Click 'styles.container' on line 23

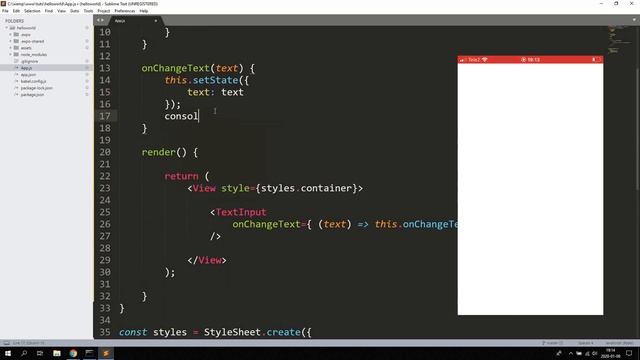tap(306, 188)
